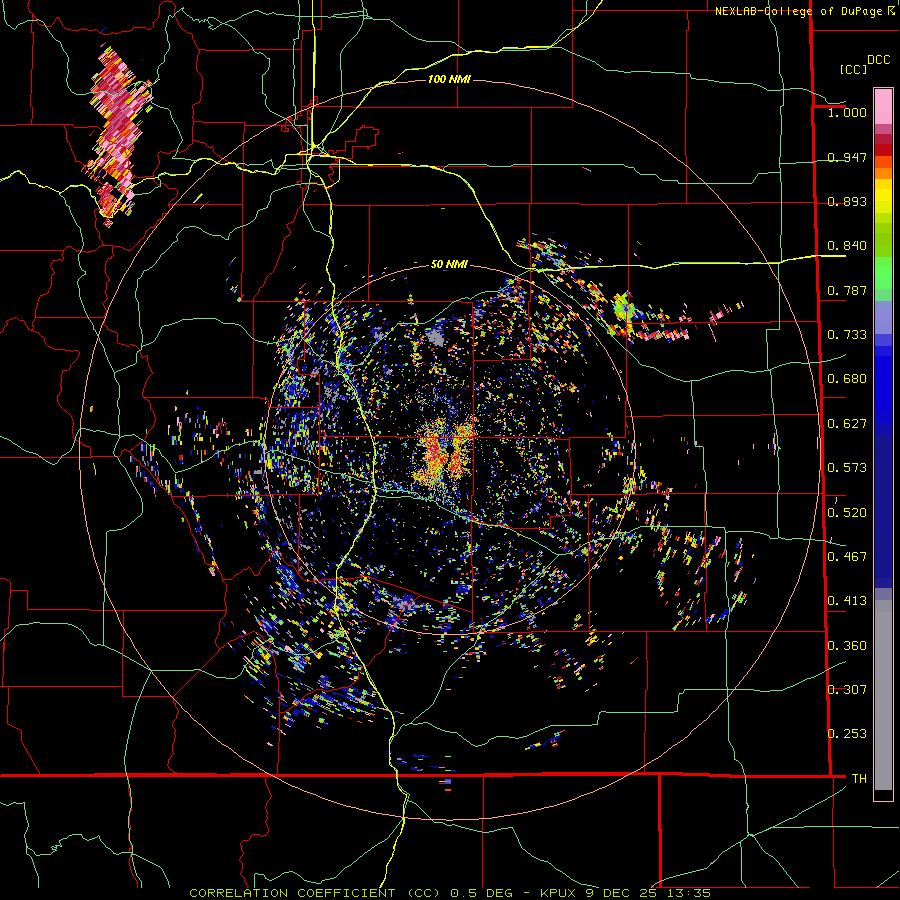The image size is (900, 900).
Task: Click the [CC] units label above color bar
Action: [x=854, y=69]
